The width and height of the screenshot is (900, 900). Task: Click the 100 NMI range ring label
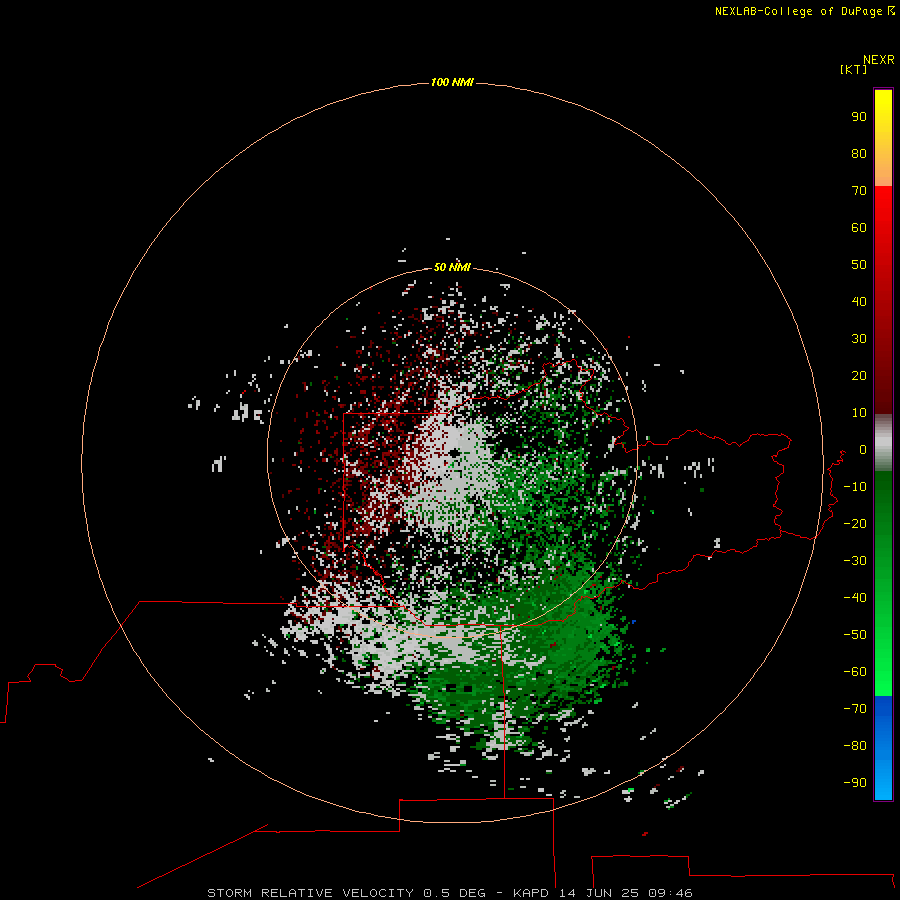[452, 82]
